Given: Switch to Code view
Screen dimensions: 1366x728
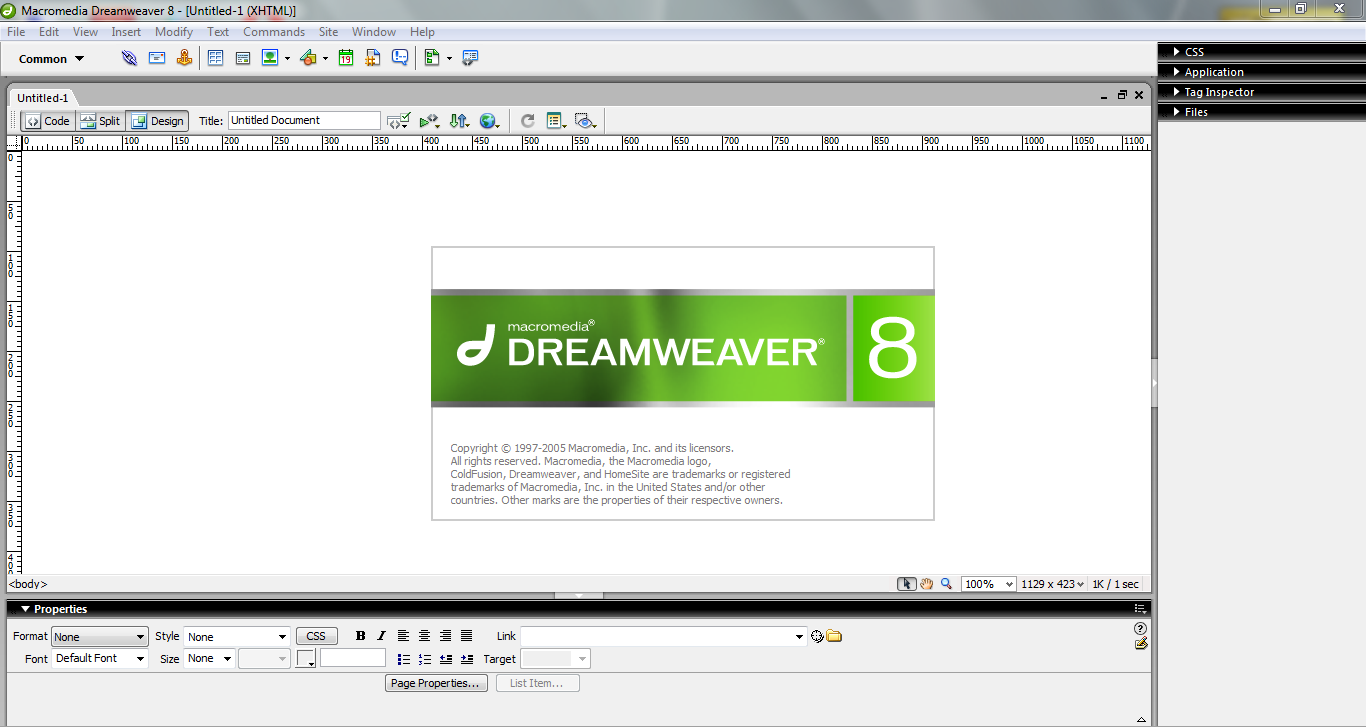Looking at the screenshot, I should (x=48, y=121).
